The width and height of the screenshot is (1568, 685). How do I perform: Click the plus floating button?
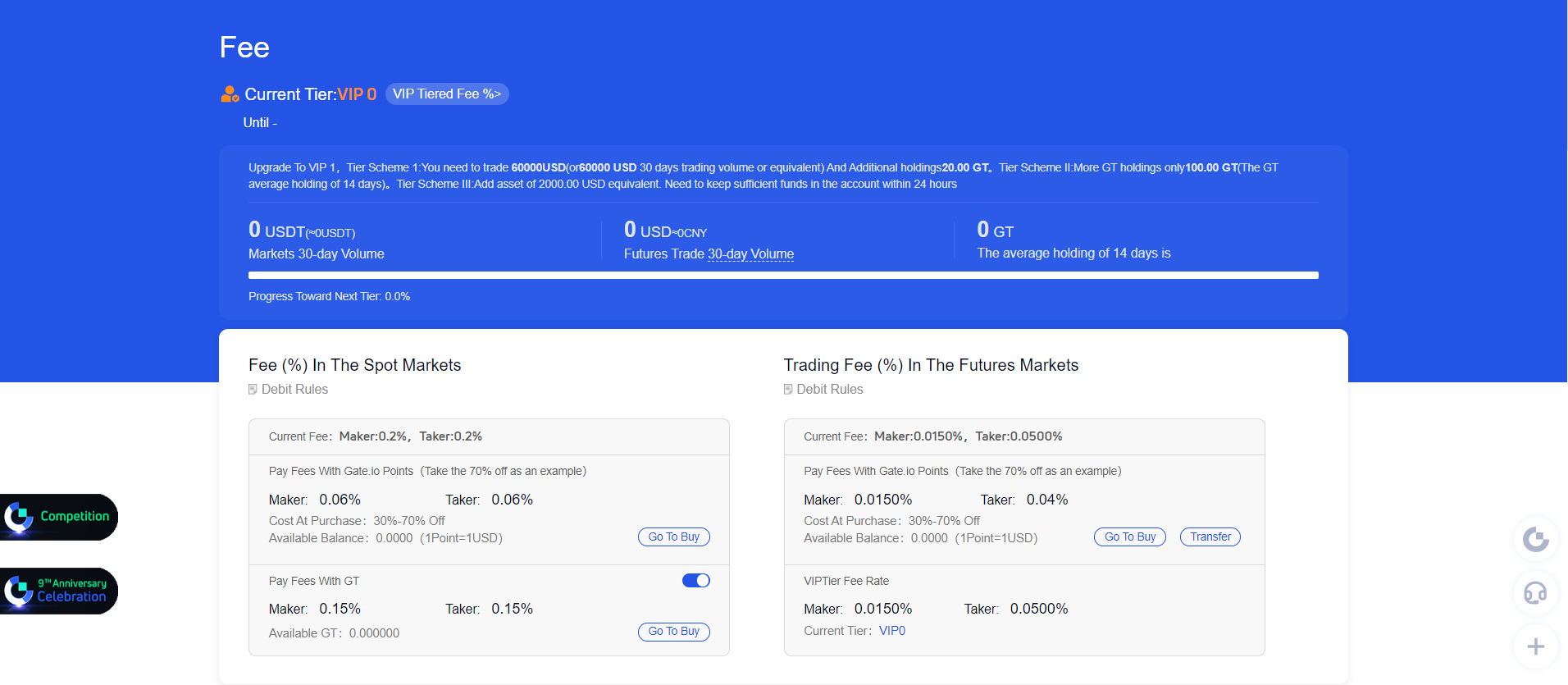click(x=1536, y=646)
